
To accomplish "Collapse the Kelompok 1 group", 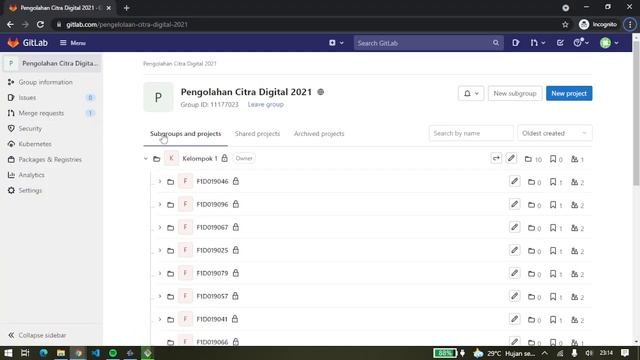I will 146,158.
